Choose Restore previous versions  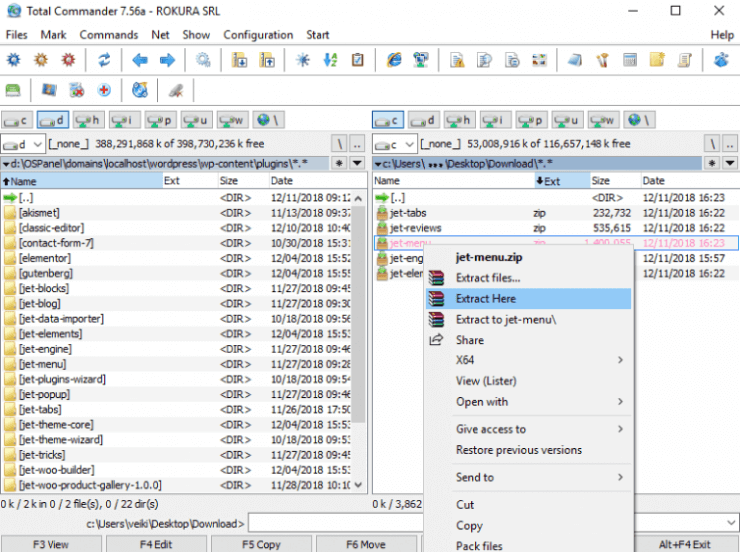(x=528, y=450)
